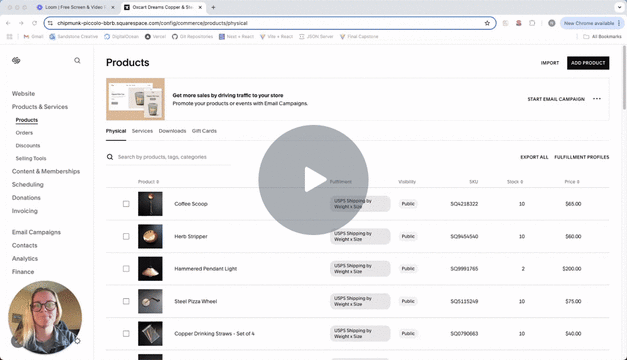This screenshot has height=360, width=627.
Task: Open the Next + React bookmark
Action: [x=236, y=36]
